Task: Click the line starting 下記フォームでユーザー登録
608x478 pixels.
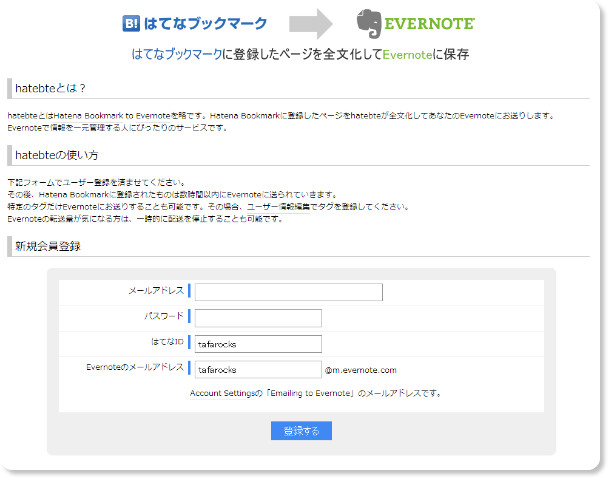Action: coord(97,183)
